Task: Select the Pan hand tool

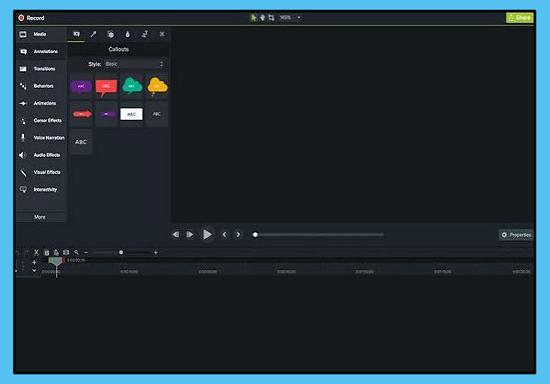Action: 262,18
